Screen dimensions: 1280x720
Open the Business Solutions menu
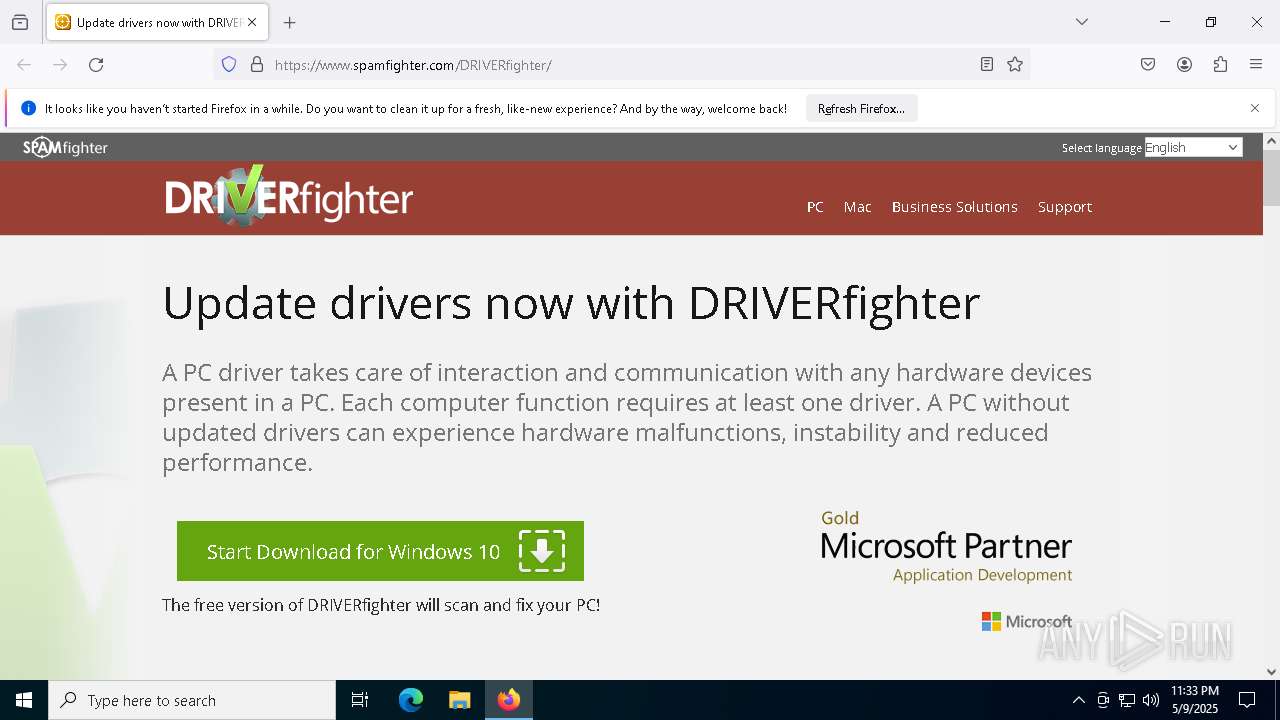(955, 207)
